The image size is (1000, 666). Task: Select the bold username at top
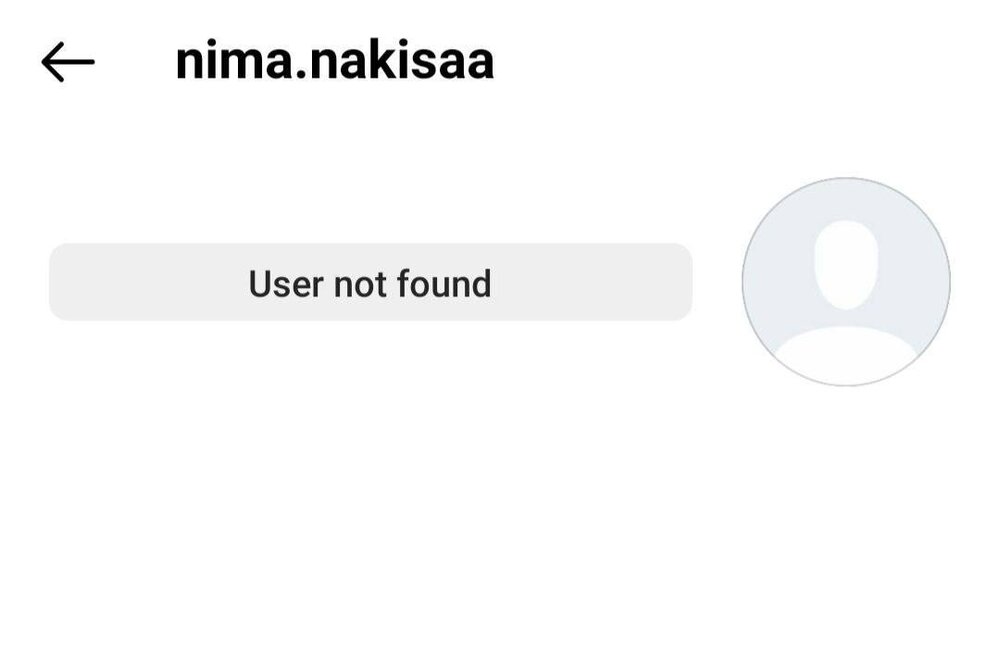tap(334, 61)
